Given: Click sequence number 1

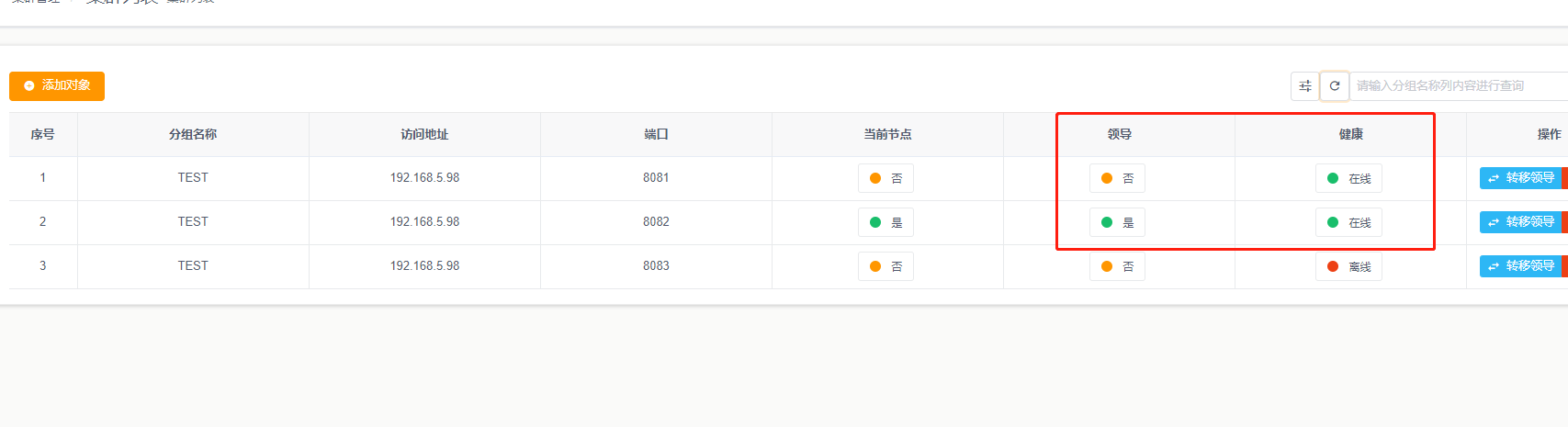Looking at the screenshot, I should [42, 177].
